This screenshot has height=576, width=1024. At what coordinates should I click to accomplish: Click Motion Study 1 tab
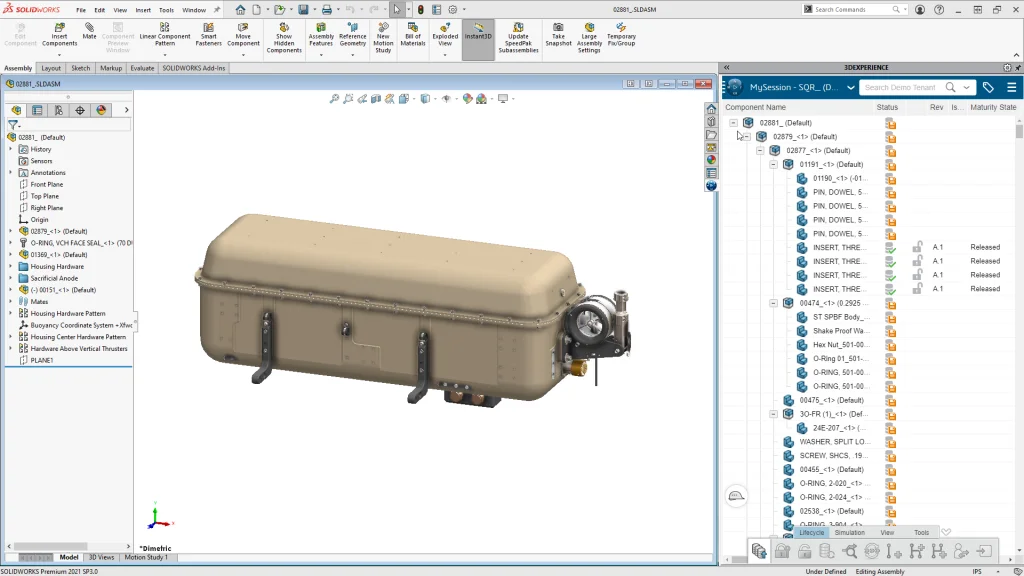[x=146, y=557]
